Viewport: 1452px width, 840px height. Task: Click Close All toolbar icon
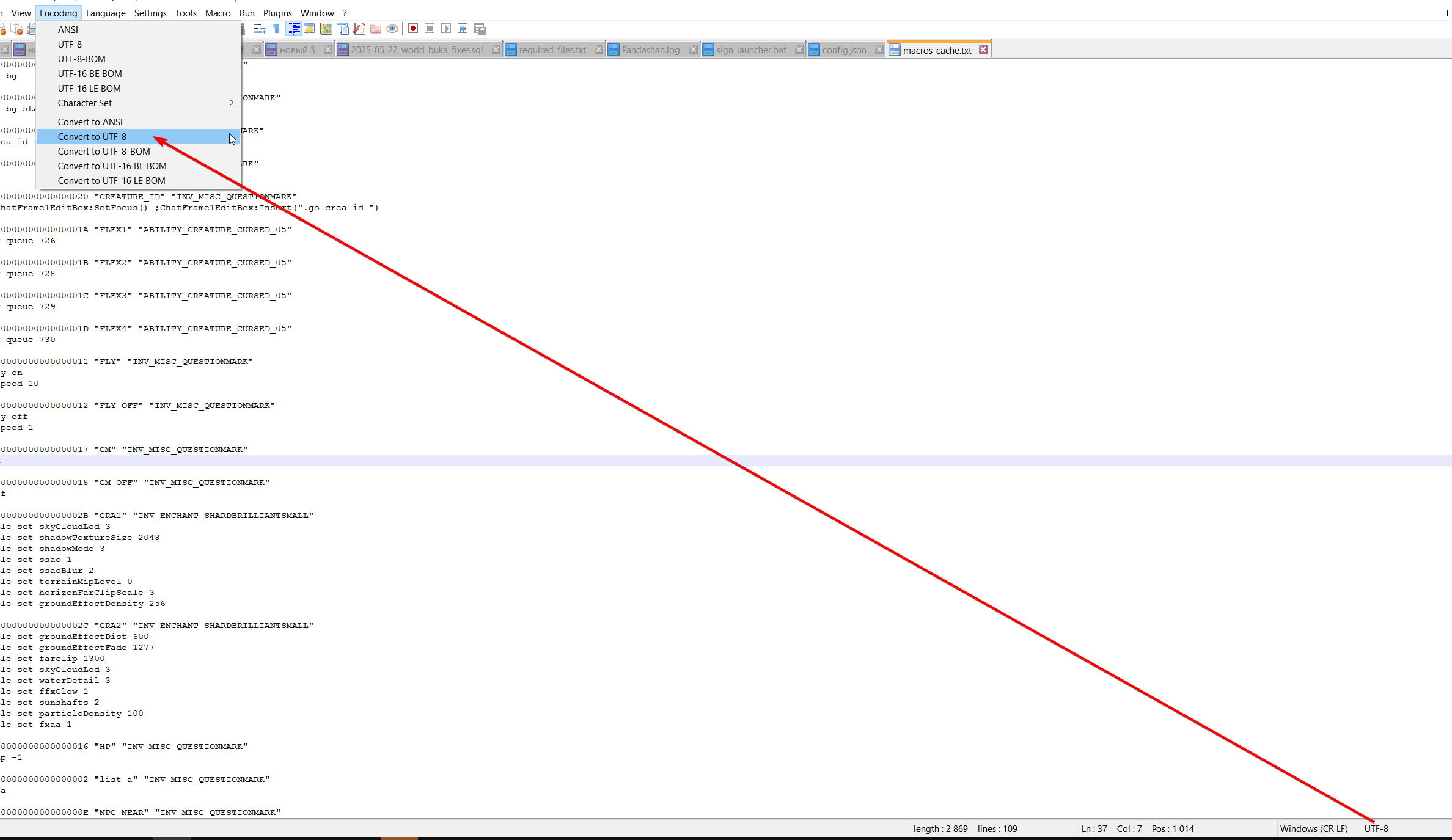coord(16,29)
